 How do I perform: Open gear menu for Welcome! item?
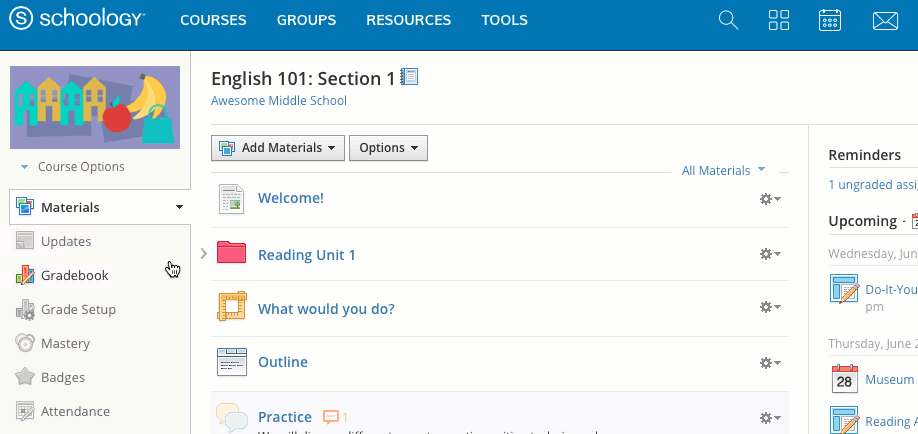769,199
